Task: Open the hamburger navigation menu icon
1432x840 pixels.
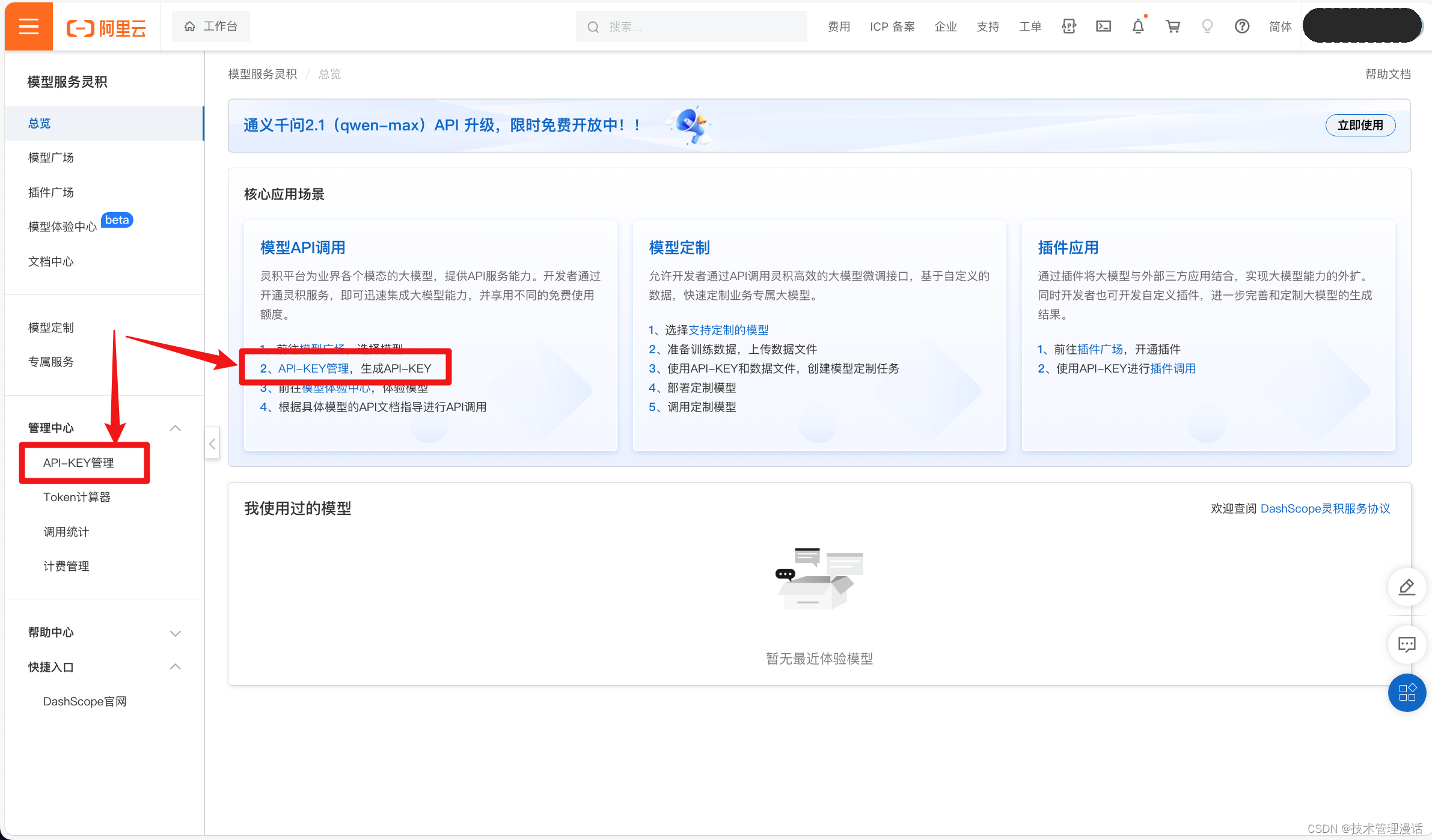Action: tap(28, 26)
